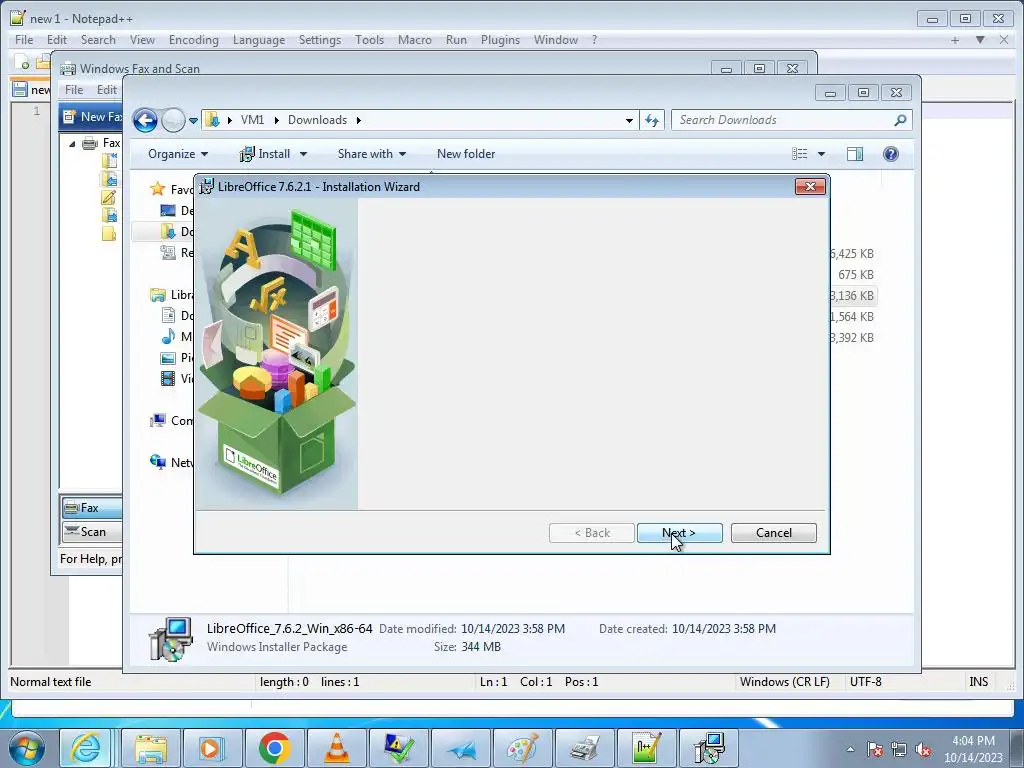Change the view via views icon
The height and width of the screenshot is (768, 1024).
click(800, 154)
